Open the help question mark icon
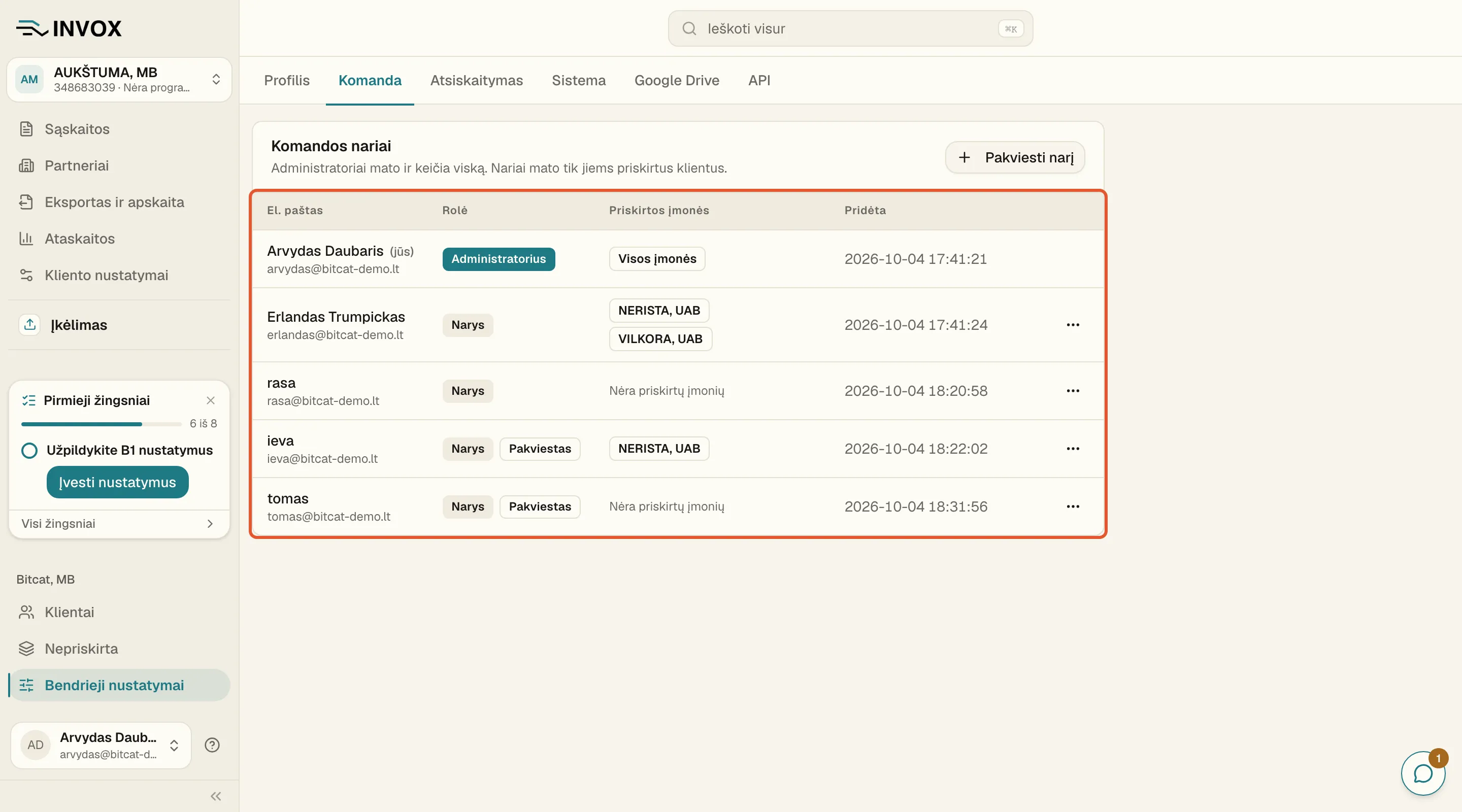The width and height of the screenshot is (1462, 812). click(212, 745)
